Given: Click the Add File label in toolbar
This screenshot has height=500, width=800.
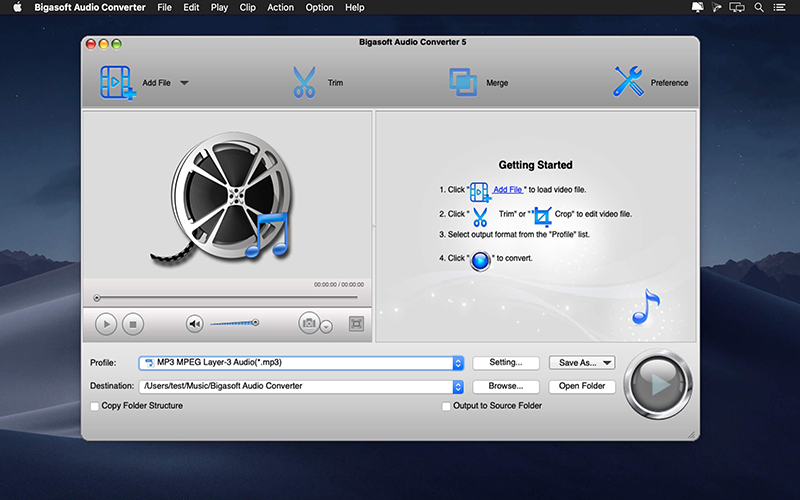Looking at the screenshot, I should click(x=156, y=83).
